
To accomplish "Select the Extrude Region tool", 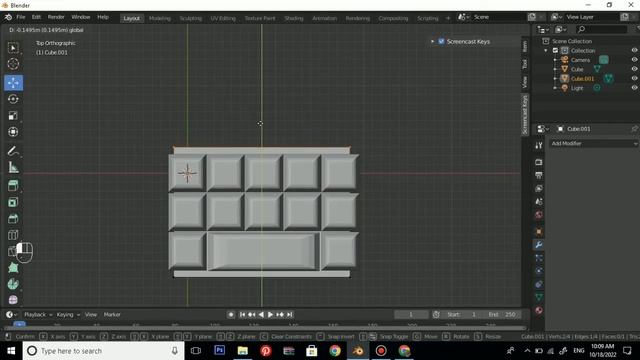I will 13,186.
